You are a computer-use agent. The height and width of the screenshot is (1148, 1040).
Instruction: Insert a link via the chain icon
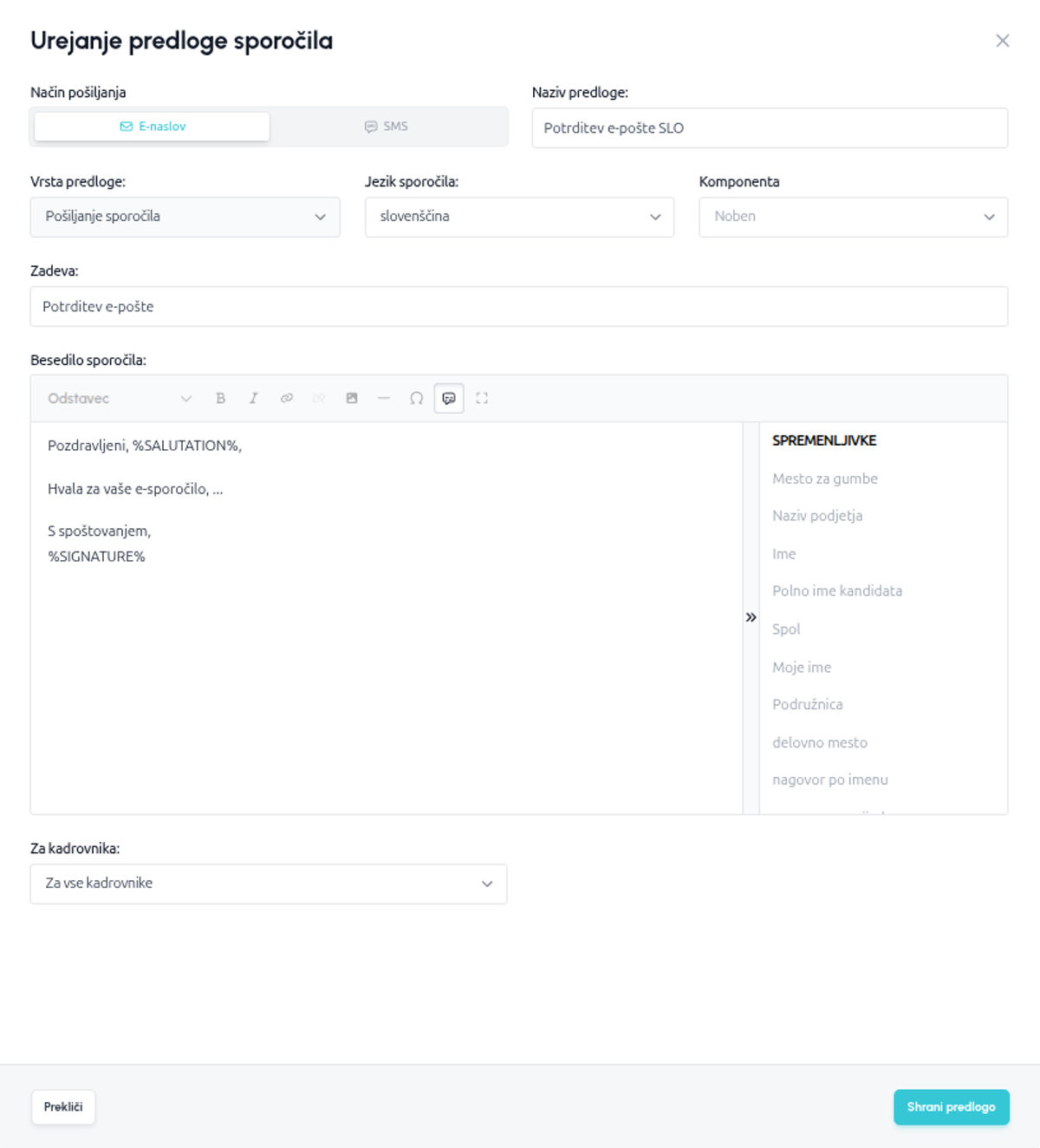click(286, 398)
